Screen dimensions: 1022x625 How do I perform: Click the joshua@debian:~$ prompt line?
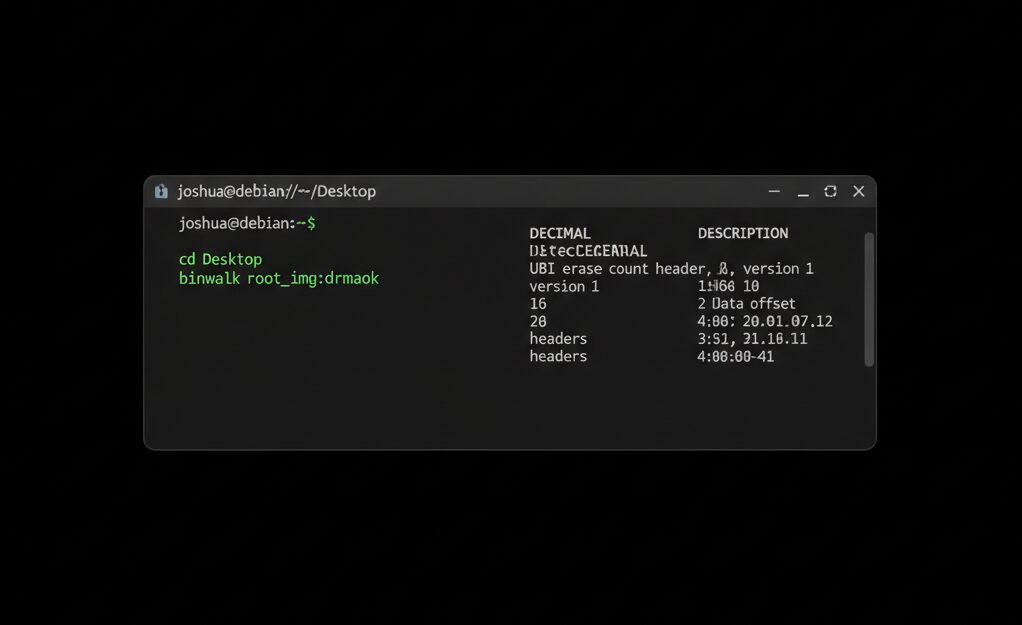pyautogui.click(x=247, y=223)
